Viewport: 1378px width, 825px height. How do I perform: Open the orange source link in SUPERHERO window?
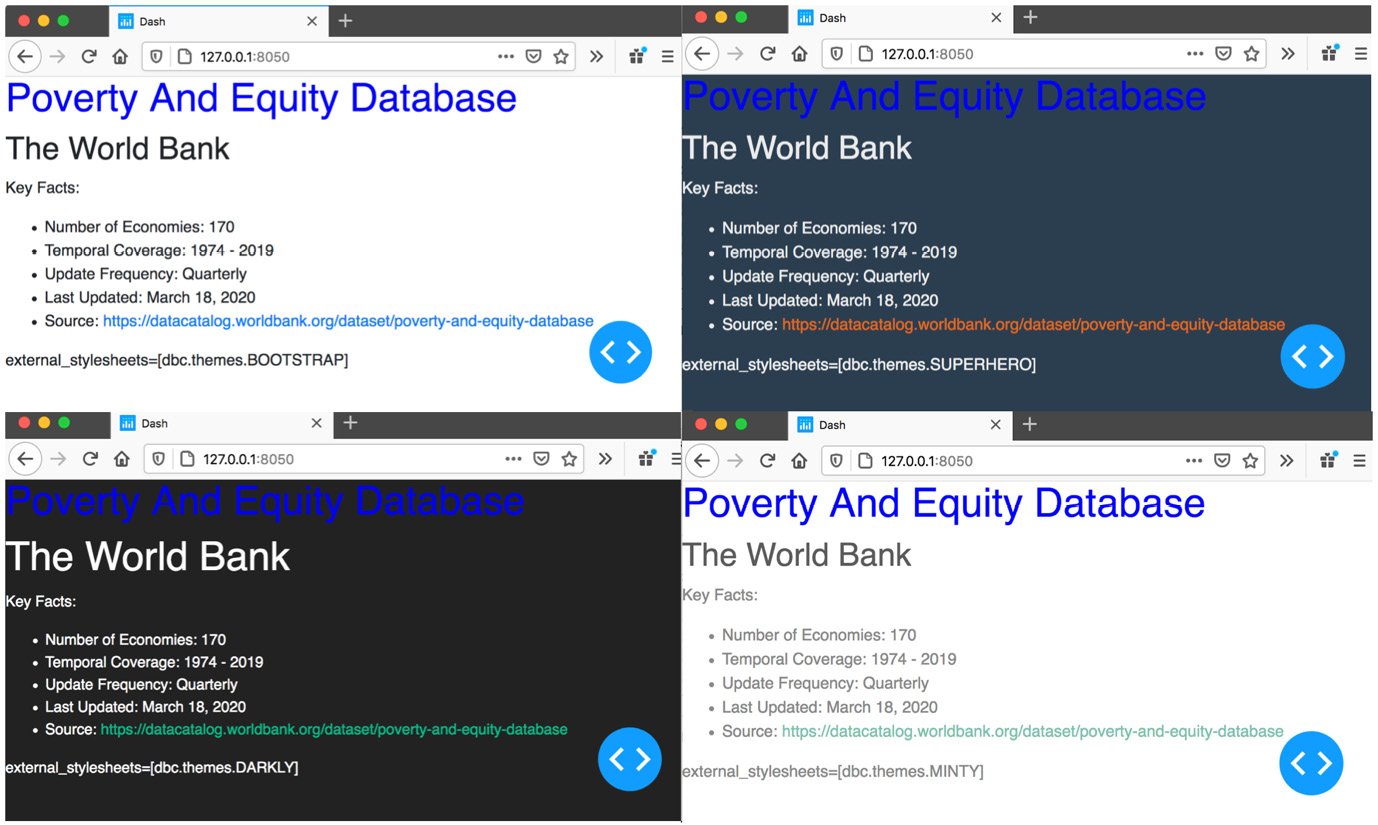click(1033, 325)
